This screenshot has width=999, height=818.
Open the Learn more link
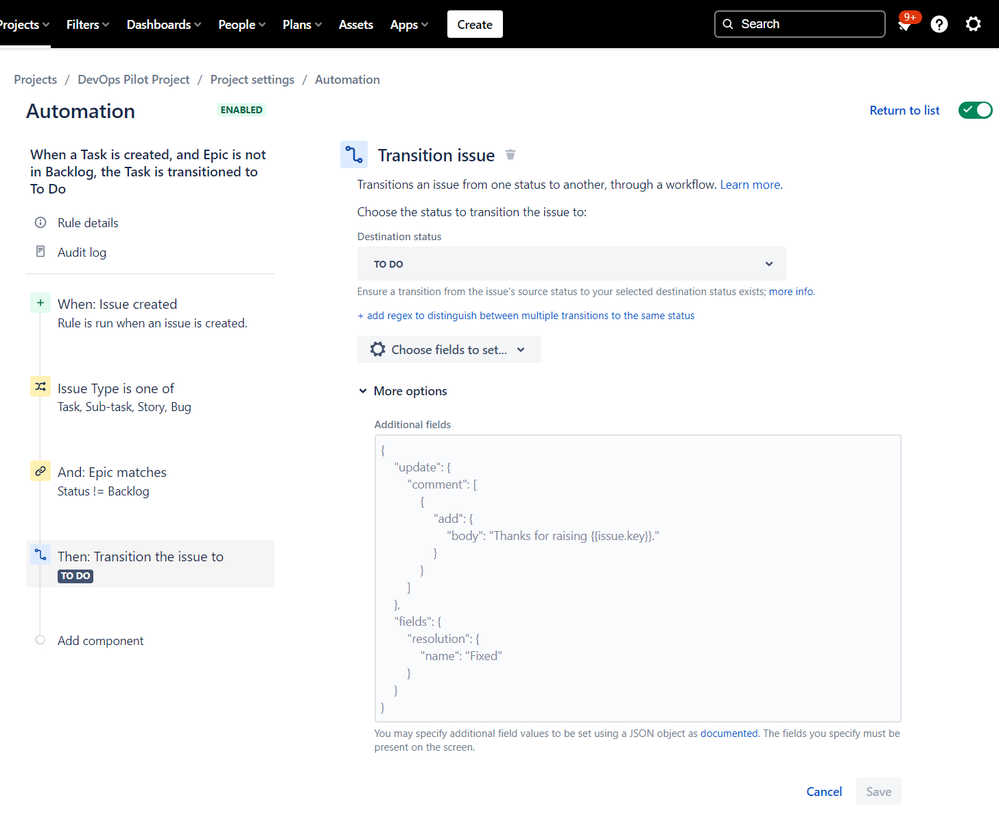pos(751,185)
